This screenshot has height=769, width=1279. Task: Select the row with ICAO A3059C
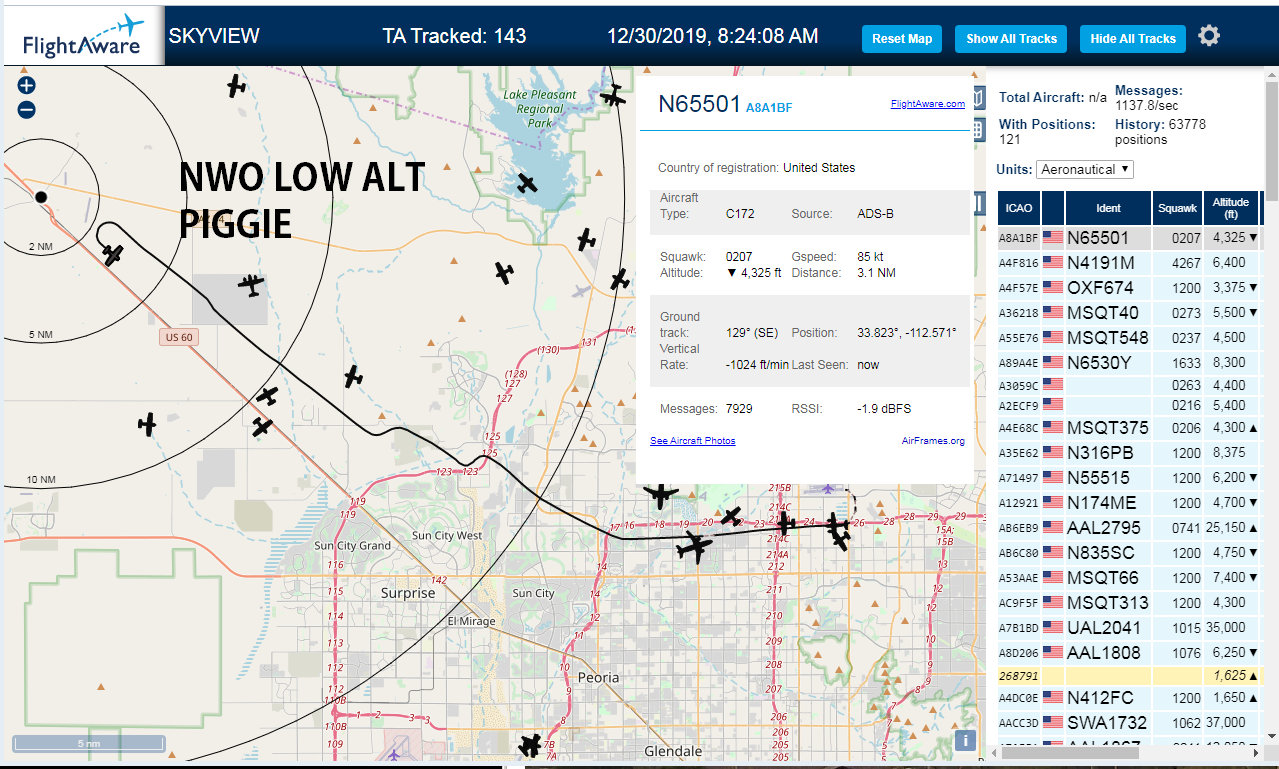(1129, 384)
